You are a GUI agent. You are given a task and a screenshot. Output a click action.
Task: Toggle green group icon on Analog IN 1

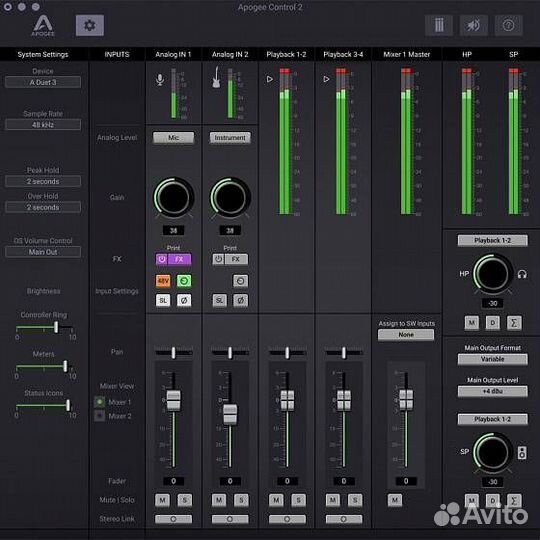184,281
